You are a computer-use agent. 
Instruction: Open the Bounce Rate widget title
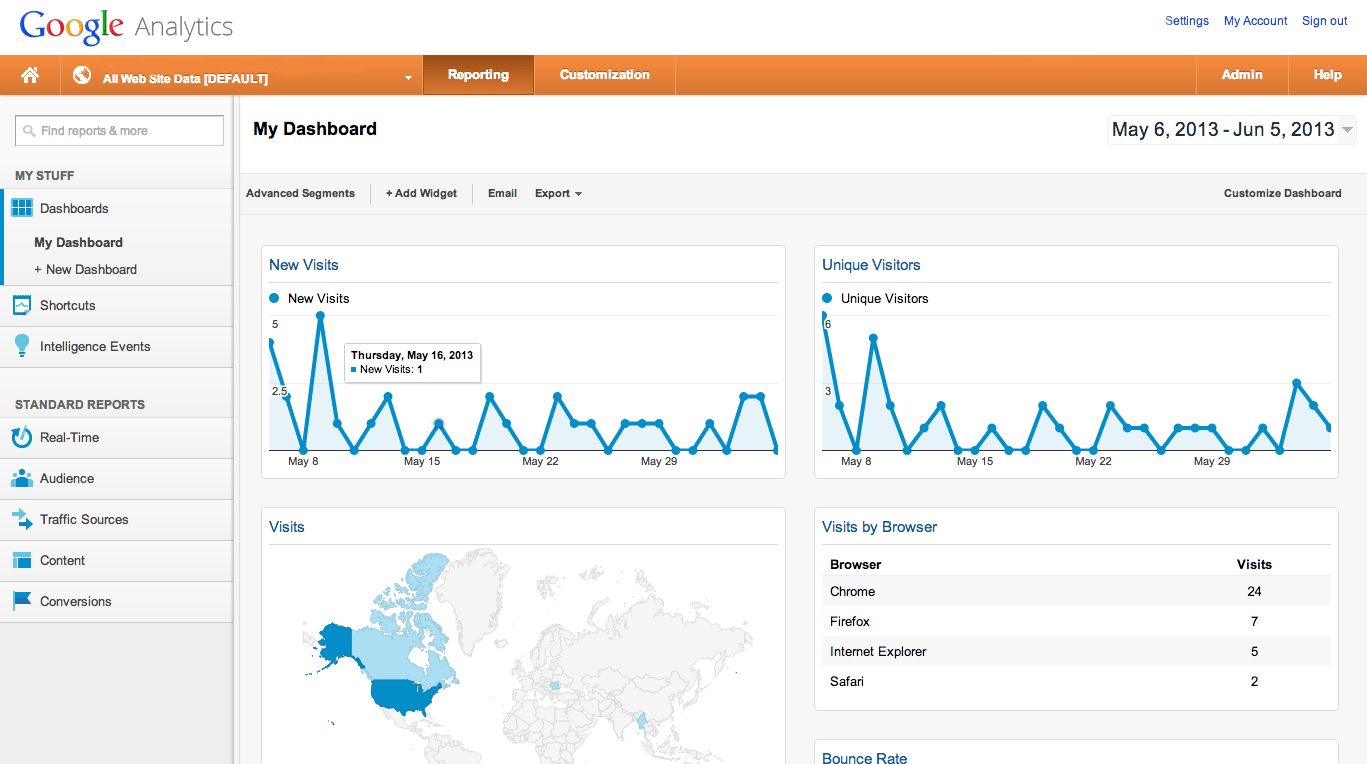click(865, 758)
